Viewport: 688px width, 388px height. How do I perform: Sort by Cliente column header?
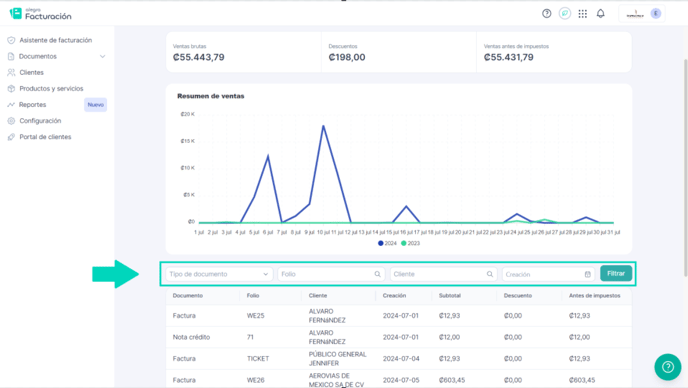[x=318, y=295]
